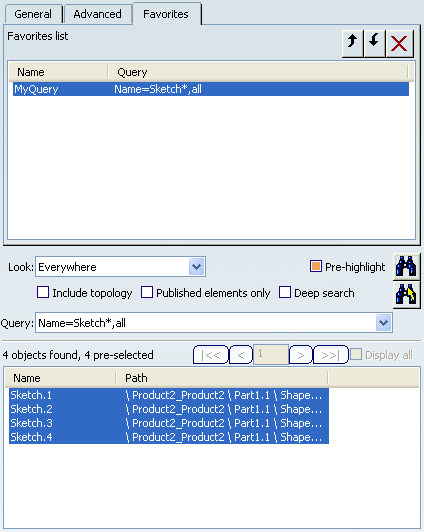The height and width of the screenshot is (532, 424).
Task: Go to first results page
Action: (x=211, y=355)
